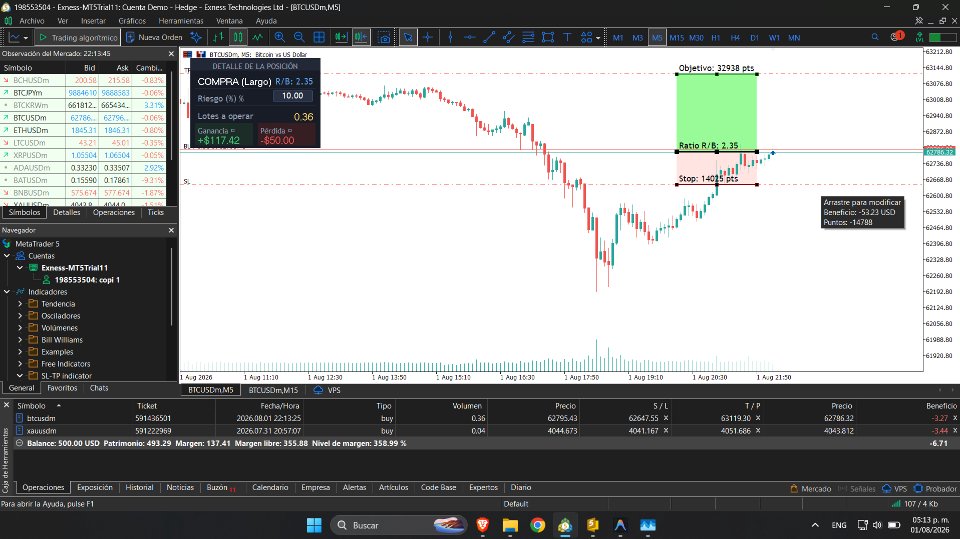Click the Riesgo (%) input field showing 10.00
The width and height of the screenshot is (960, 539).
[x=293, y=96]
